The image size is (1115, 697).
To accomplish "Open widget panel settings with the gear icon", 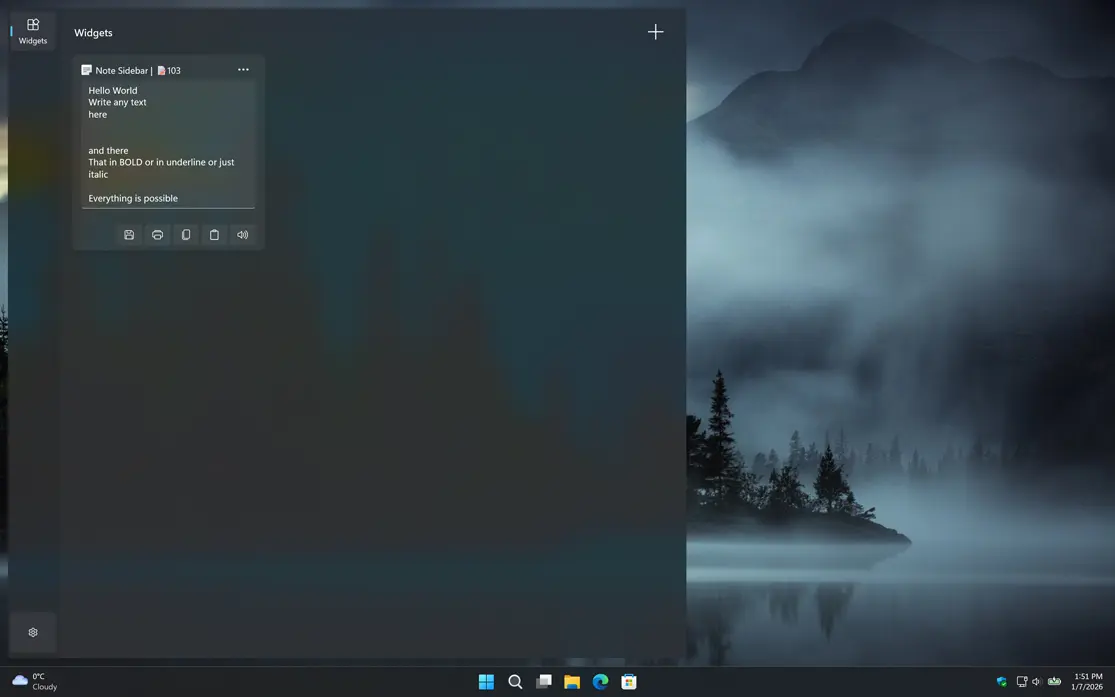I will pos(32,632).
